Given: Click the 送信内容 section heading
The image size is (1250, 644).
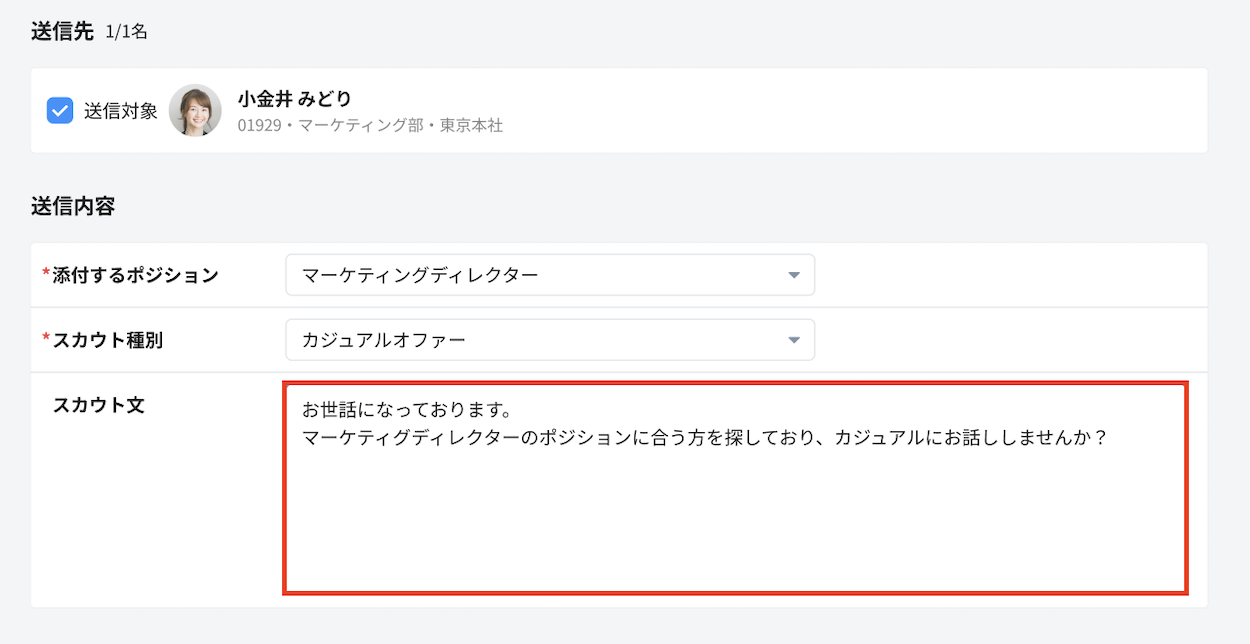Looking at the screenshot, I should point(73,207).
